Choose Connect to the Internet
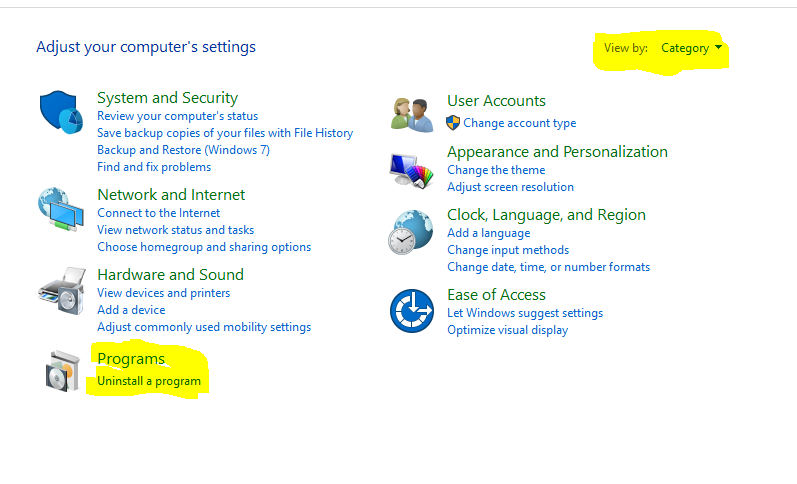 pos(159,213)
